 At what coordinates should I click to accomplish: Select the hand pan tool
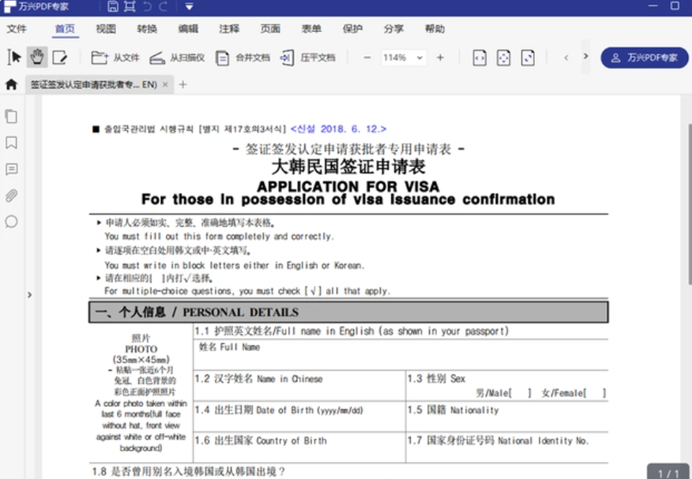pyautogui.click(x=37, y=57)
